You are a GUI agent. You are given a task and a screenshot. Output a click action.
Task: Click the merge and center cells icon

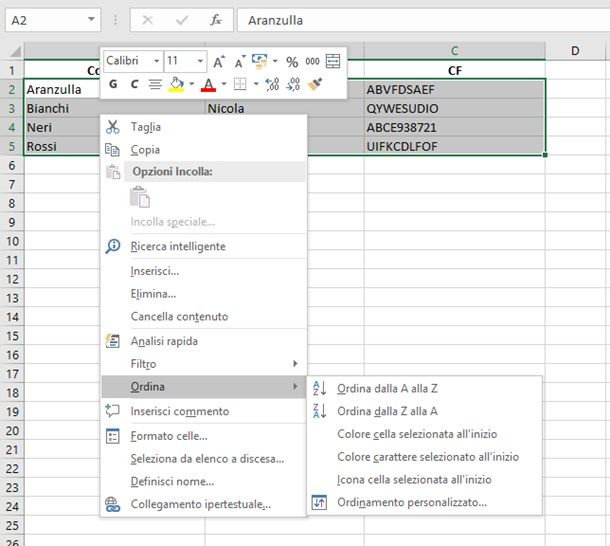click(x=333, y=61)
